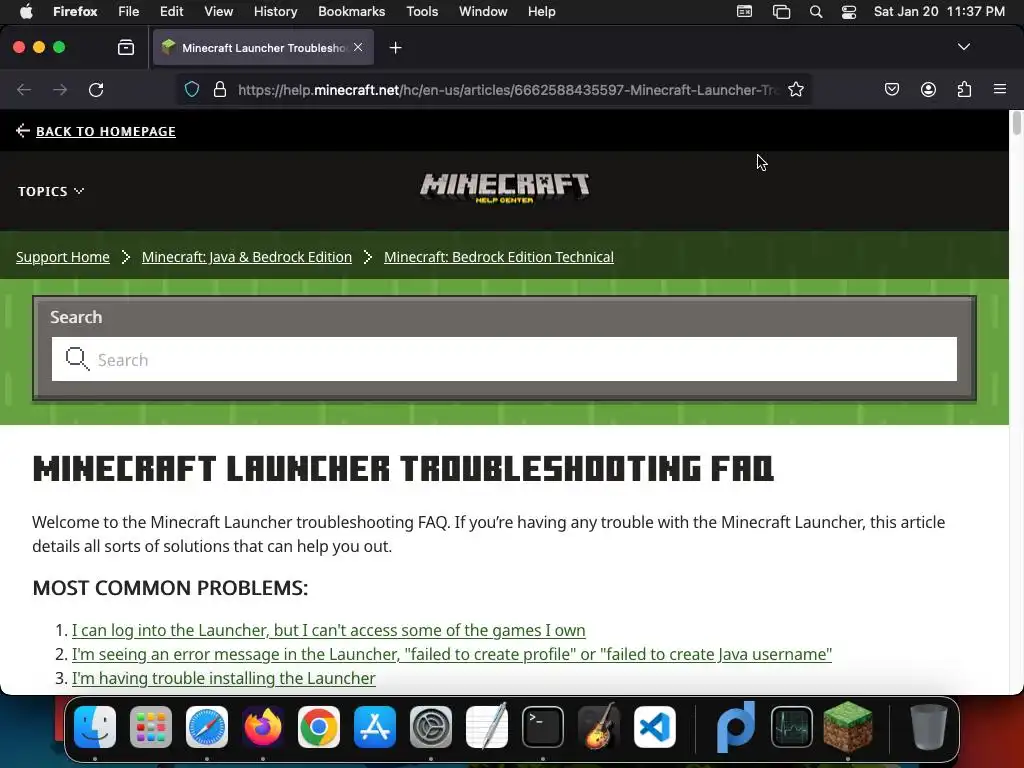
Task: Open the Bookmarks menu
Action: (351, 12)
